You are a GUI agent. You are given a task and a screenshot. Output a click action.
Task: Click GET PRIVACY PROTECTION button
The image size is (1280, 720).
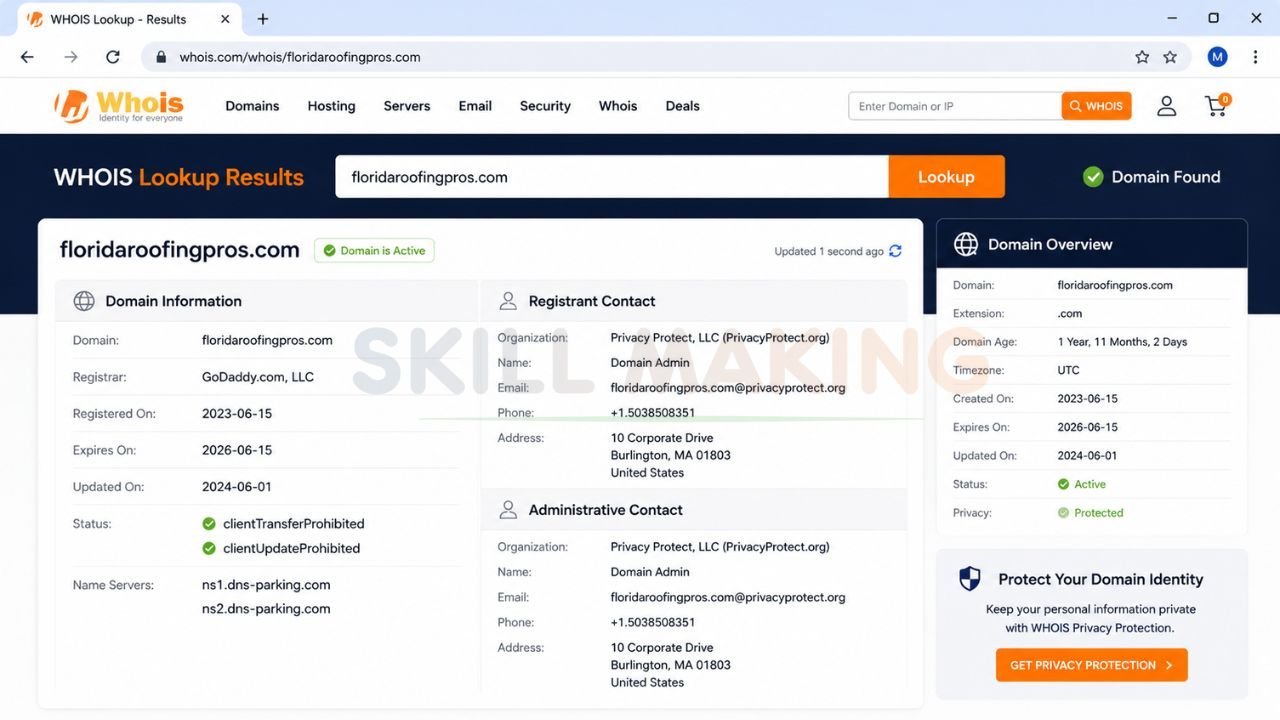click(1091, 665)
